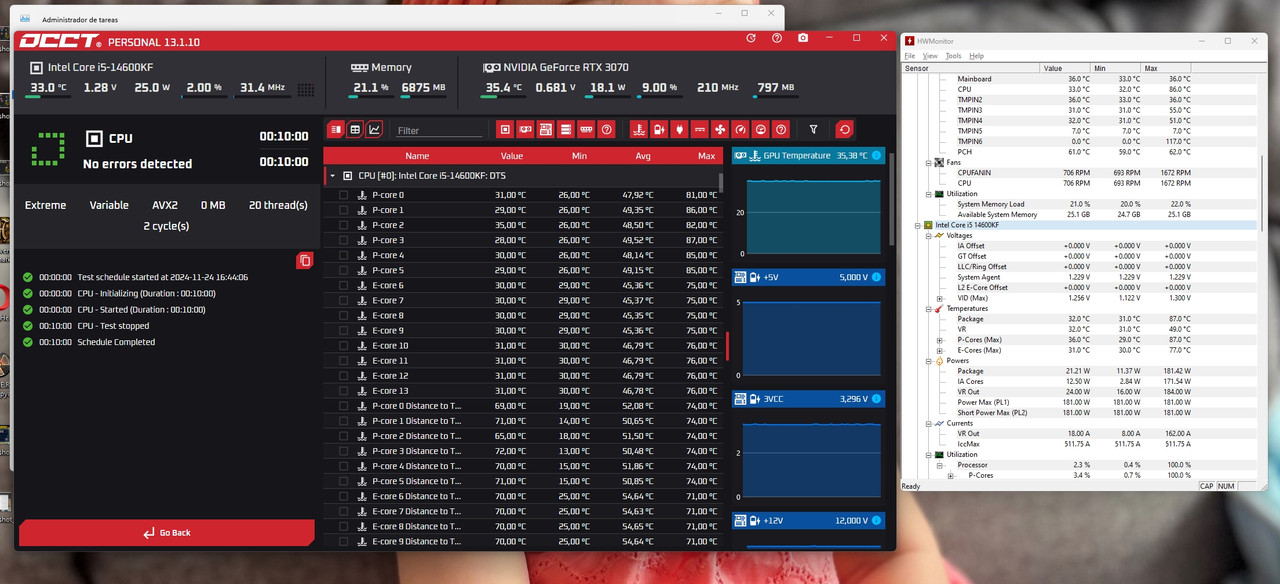The image size is (1280, 584).
Task: Select 'Schedule Completed' log entry
Action: (116, 342)
